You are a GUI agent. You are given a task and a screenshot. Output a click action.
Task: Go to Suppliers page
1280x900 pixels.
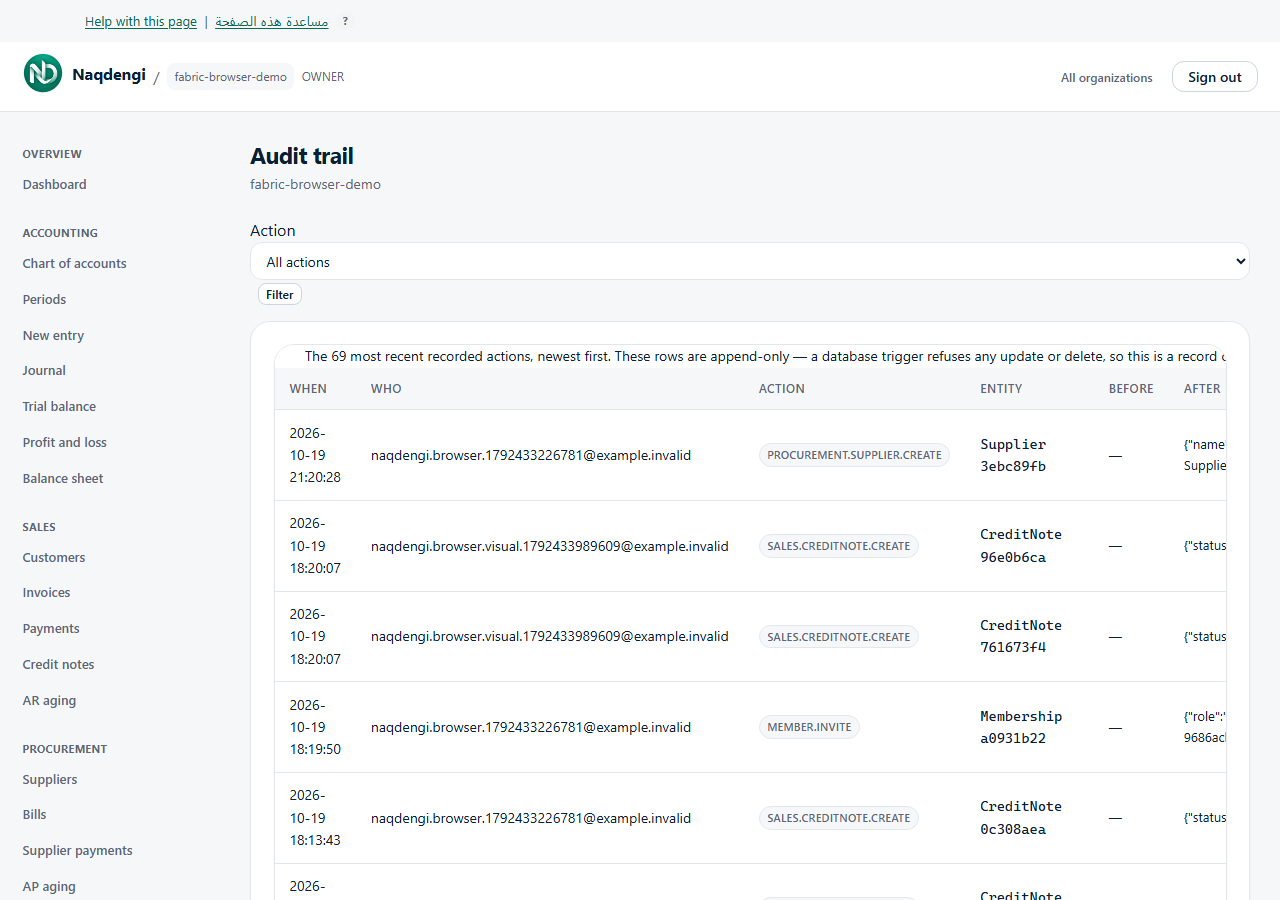click(50, 780)
